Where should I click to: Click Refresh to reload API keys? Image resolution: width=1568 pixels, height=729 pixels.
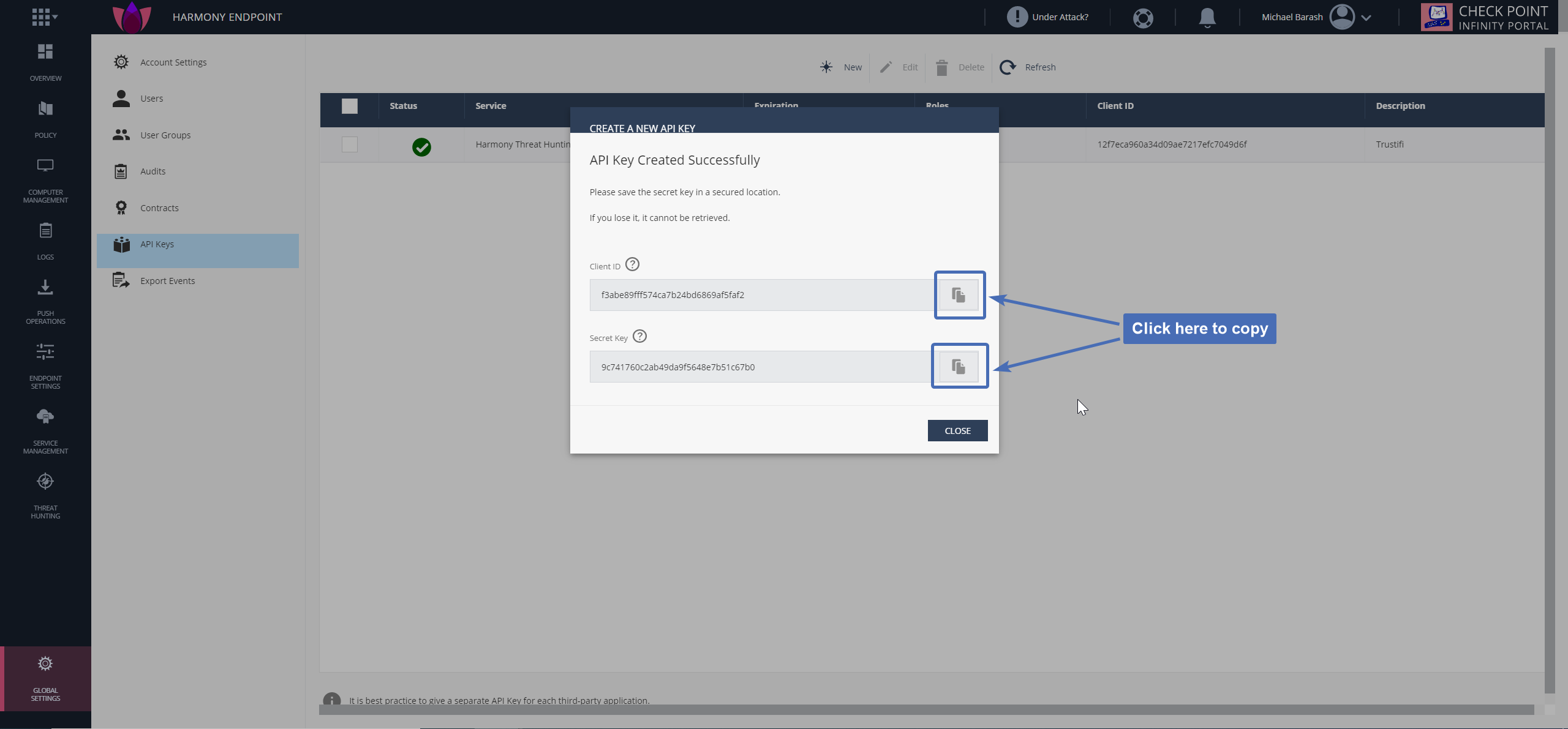click(x=1028, y=67)
